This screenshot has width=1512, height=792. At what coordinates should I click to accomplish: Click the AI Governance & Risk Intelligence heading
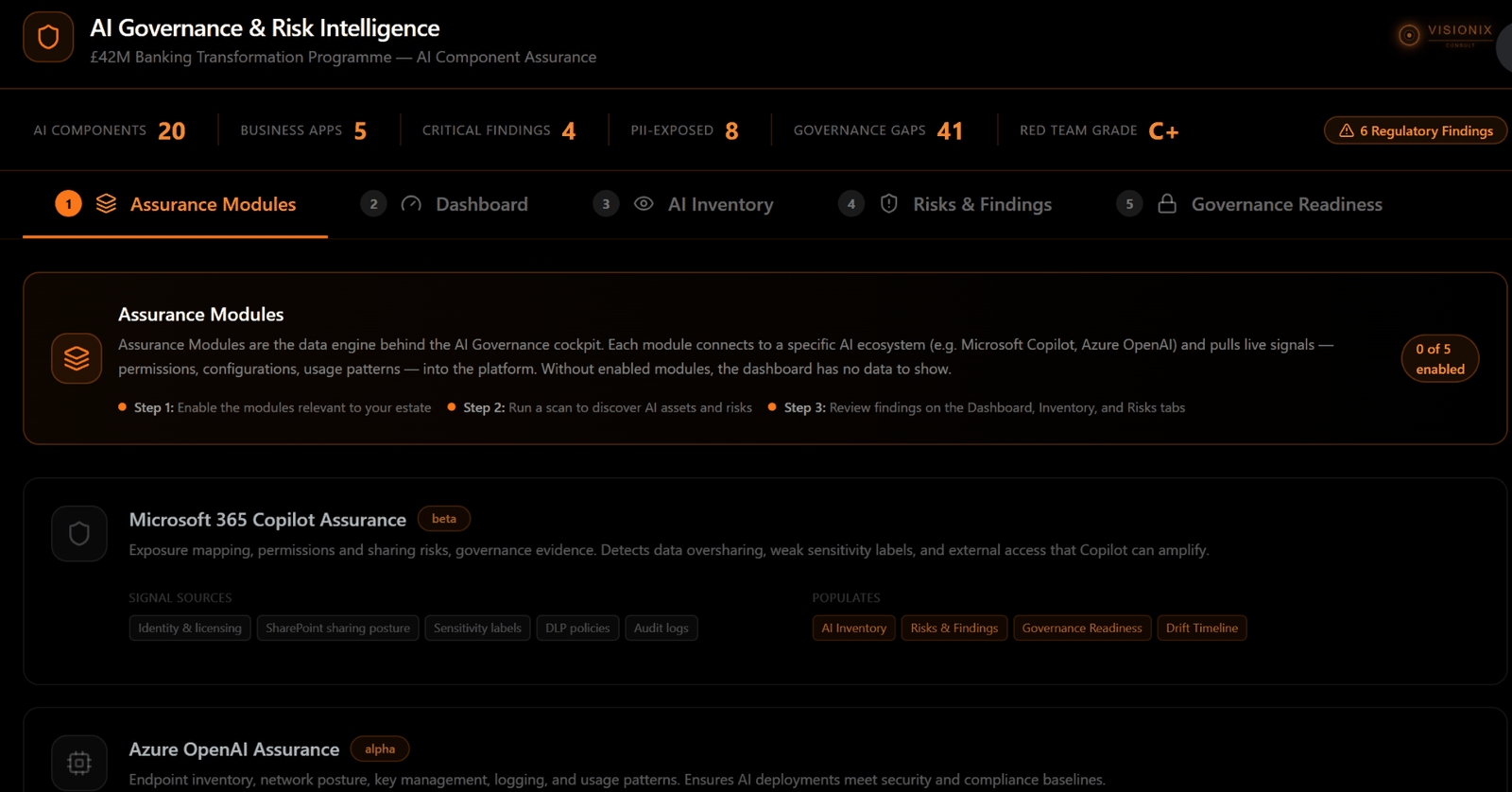tap(265, 28)
